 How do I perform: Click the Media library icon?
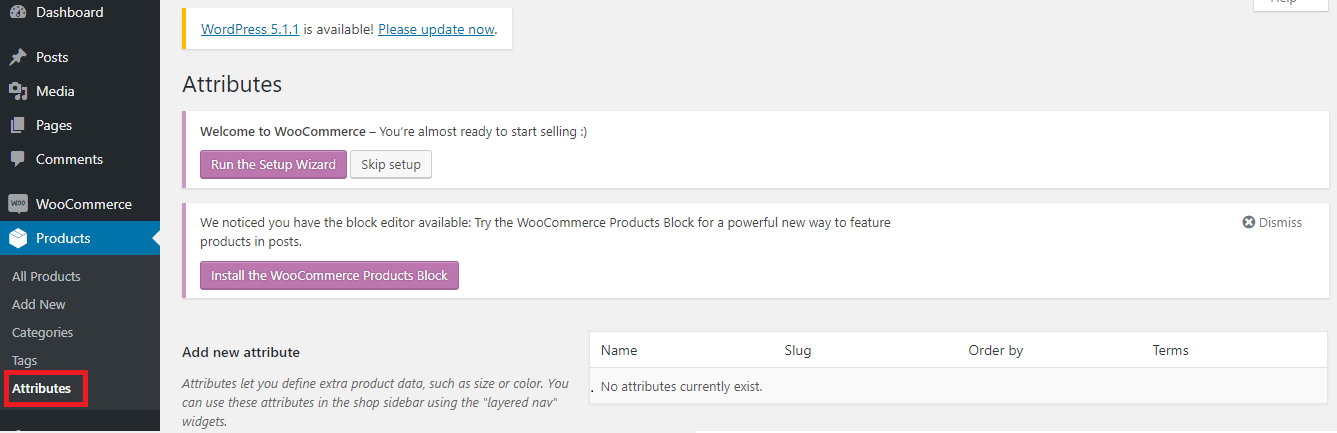tap(18, 91)
